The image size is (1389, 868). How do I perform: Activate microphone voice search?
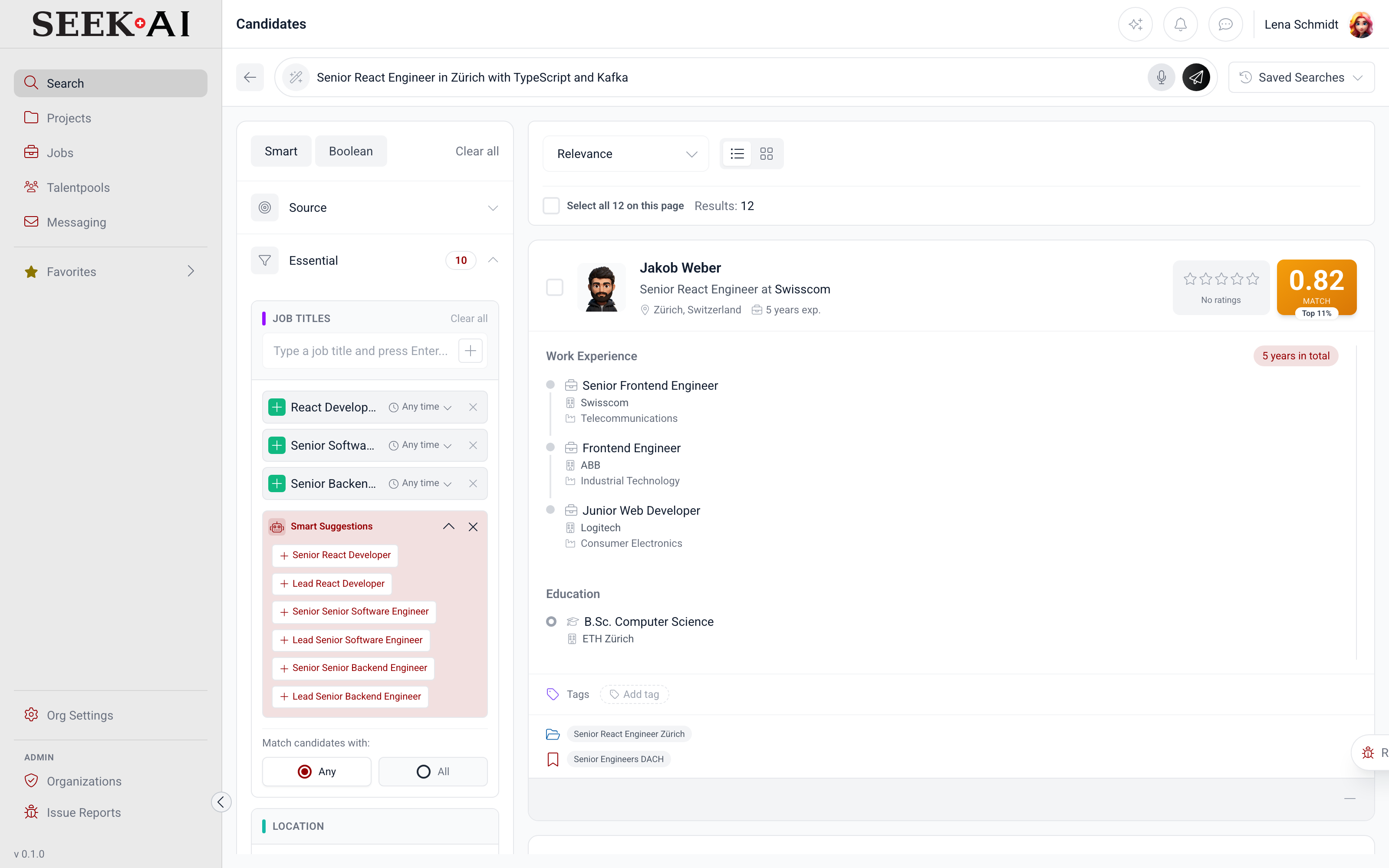tap(1161, 77)
